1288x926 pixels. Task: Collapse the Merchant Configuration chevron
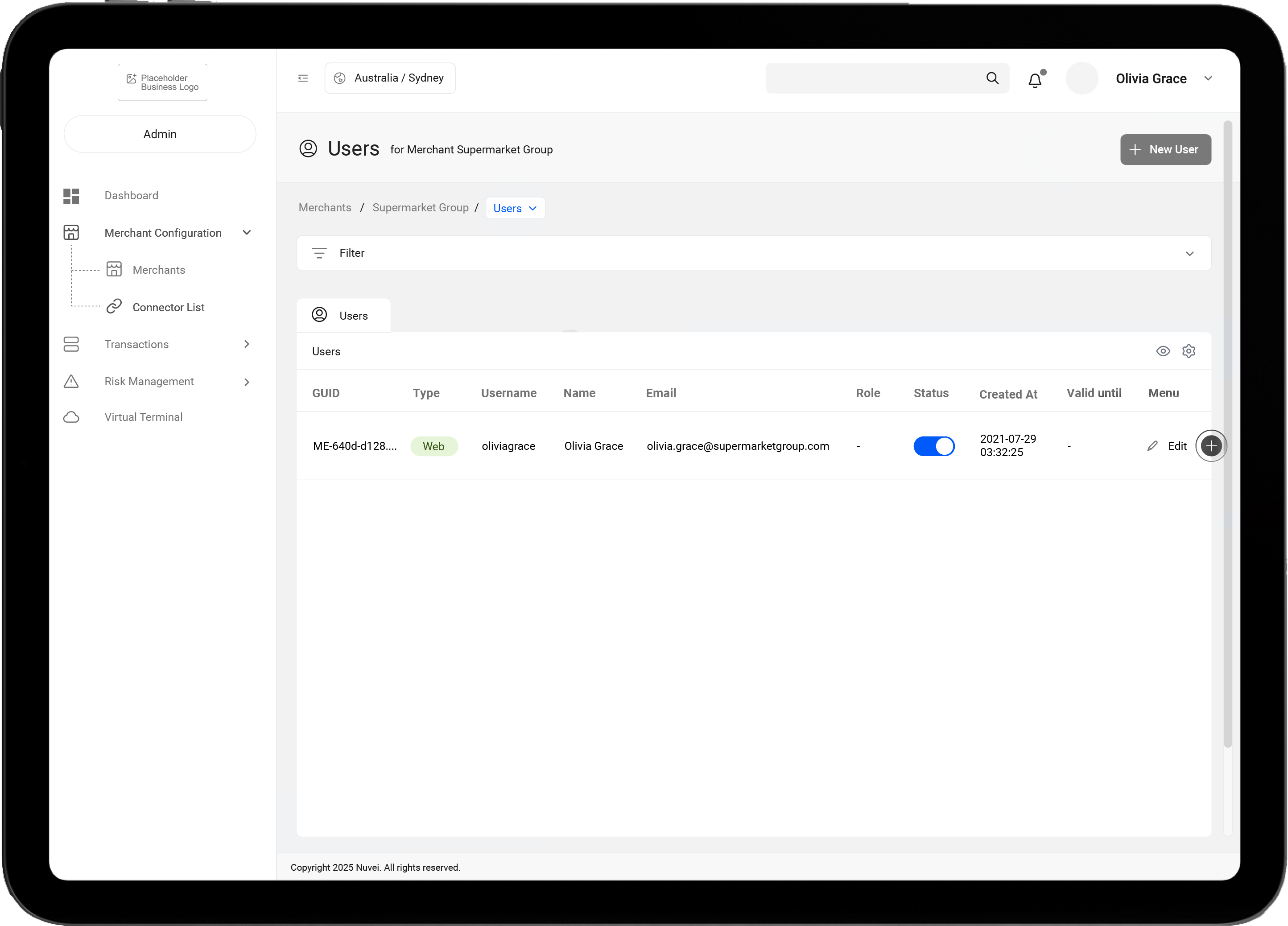(247, 232)
